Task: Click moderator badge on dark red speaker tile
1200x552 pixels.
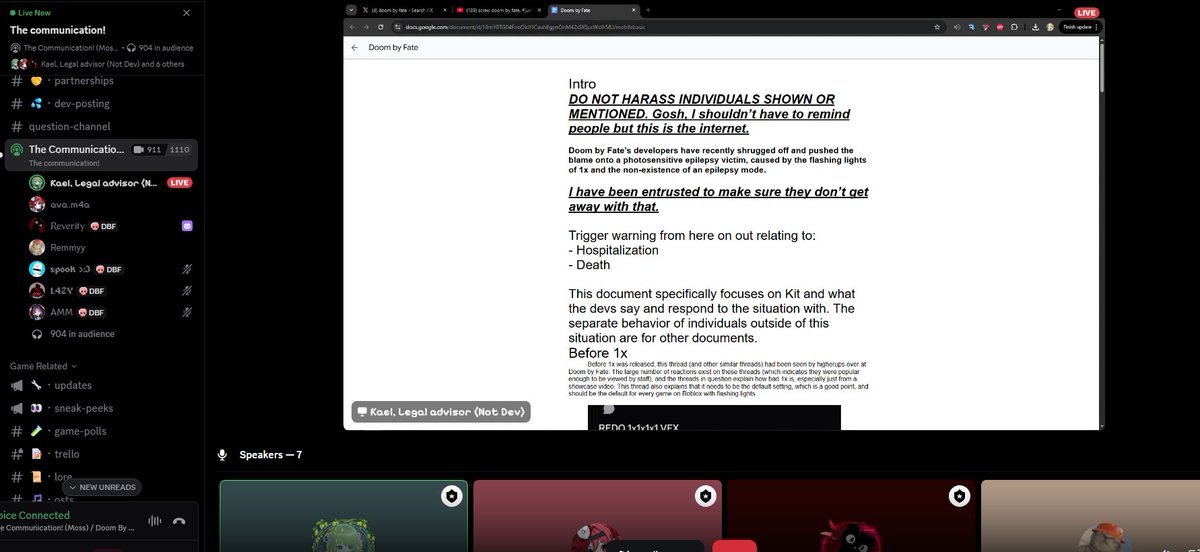Action: [x=959, y=495]
